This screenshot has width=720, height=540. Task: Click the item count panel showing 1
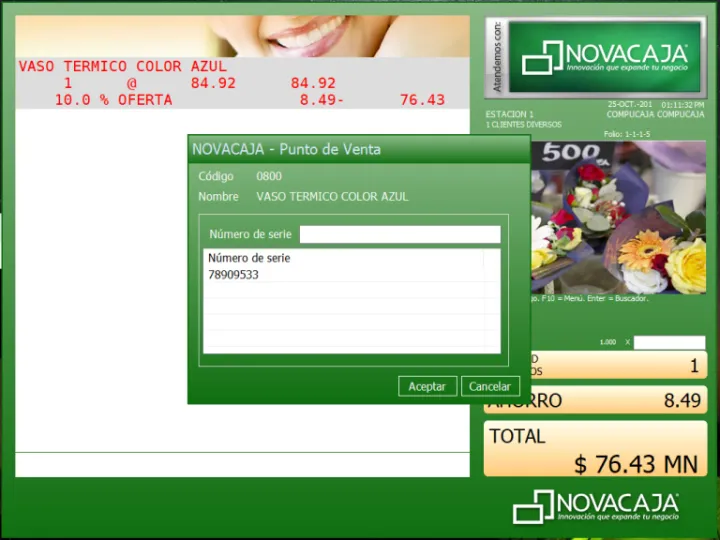coord(618,365)
